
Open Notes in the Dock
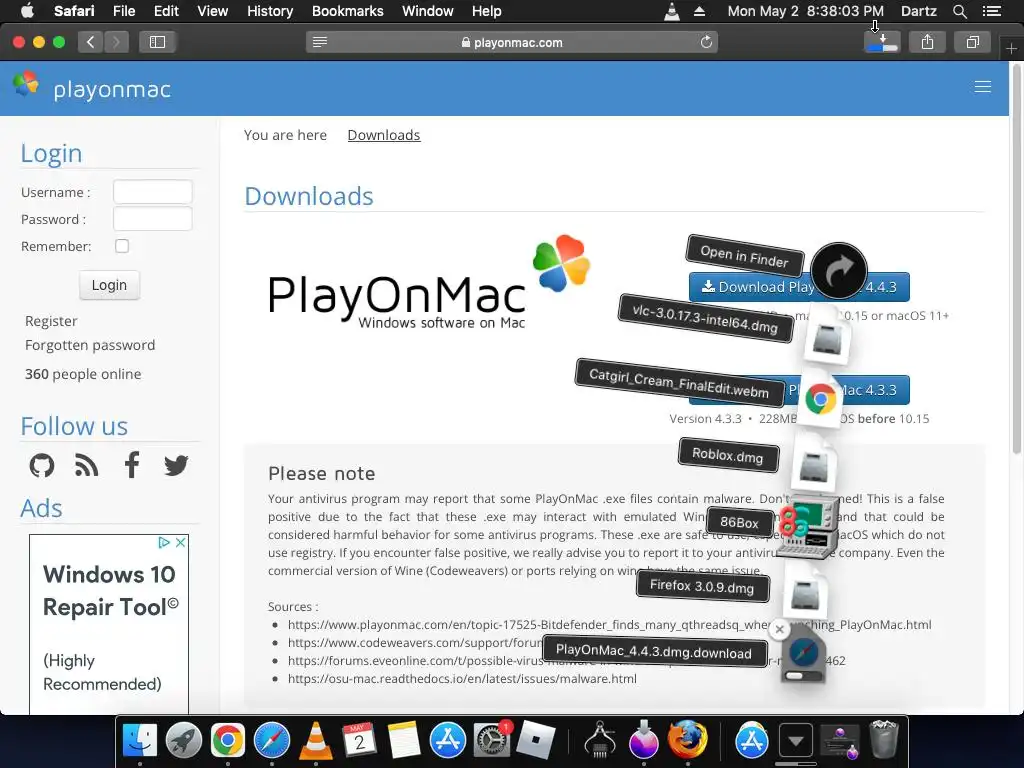pos(404,741)
